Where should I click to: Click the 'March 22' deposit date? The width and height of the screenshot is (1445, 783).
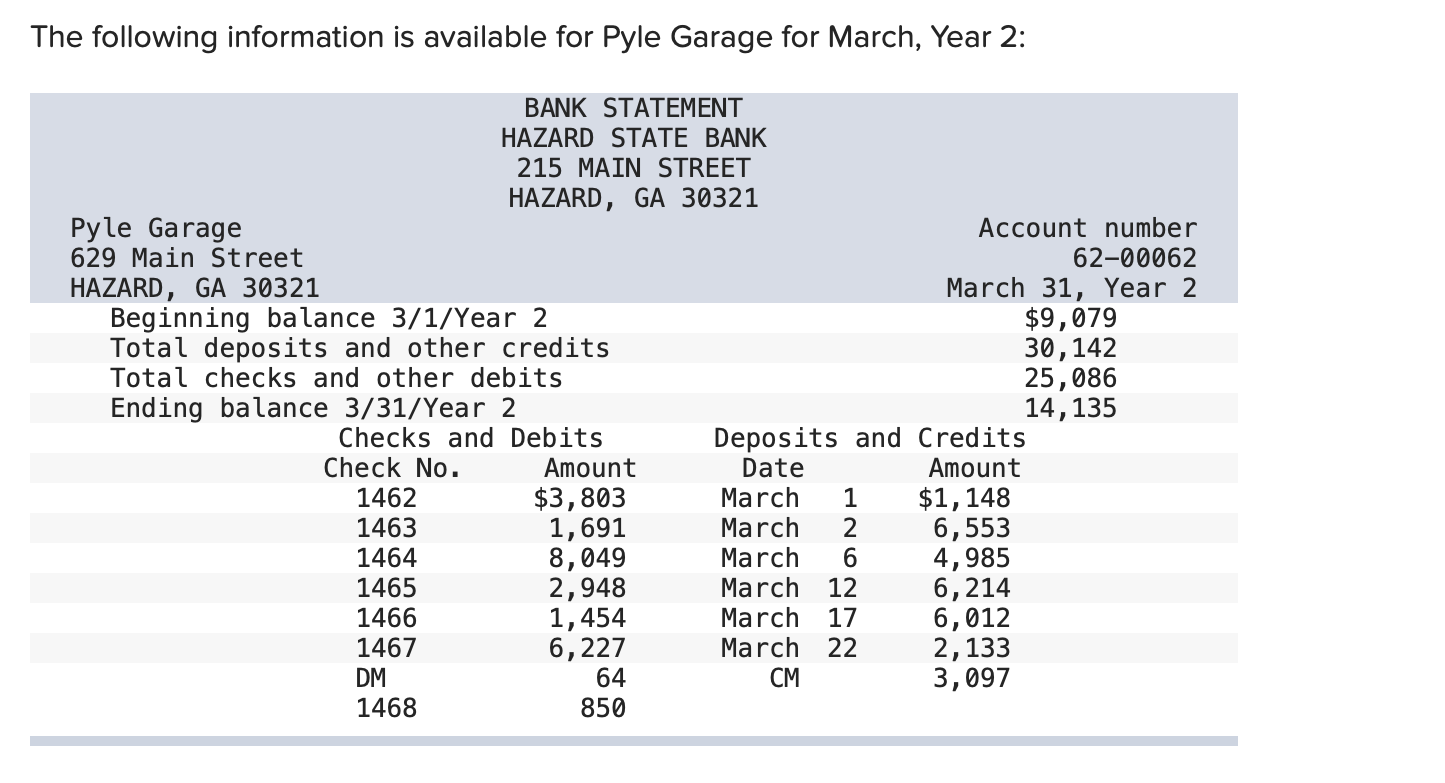tap(789, 648)
